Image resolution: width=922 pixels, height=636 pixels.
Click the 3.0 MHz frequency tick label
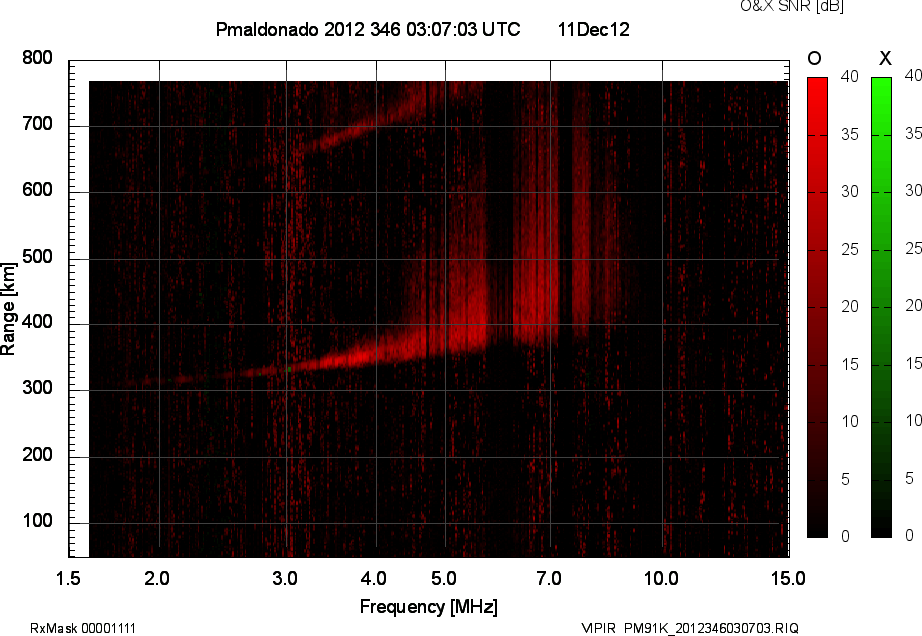[x=285, y=578]
